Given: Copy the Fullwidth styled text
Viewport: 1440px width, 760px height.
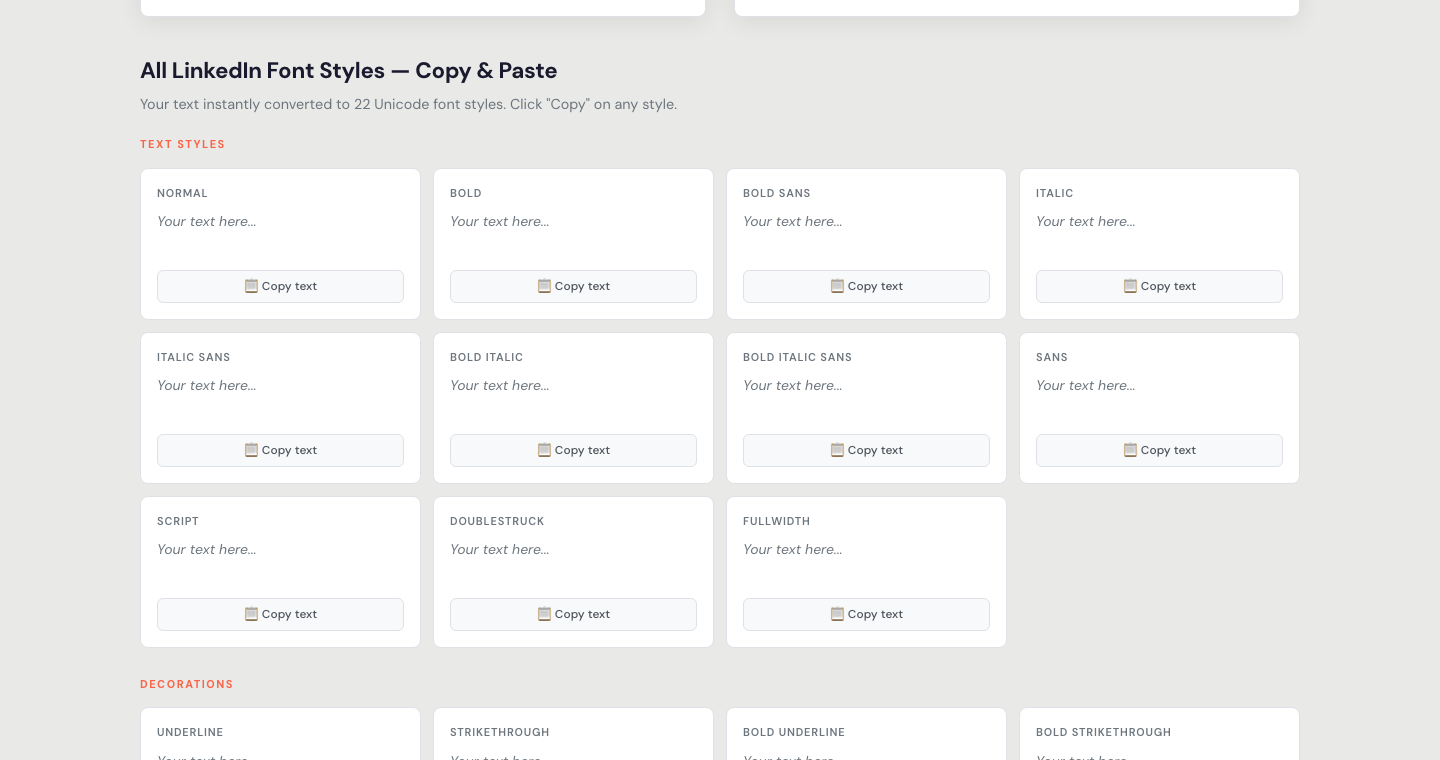Looking at the screenshot, I should pyautogui.click(x=866, y=614).
